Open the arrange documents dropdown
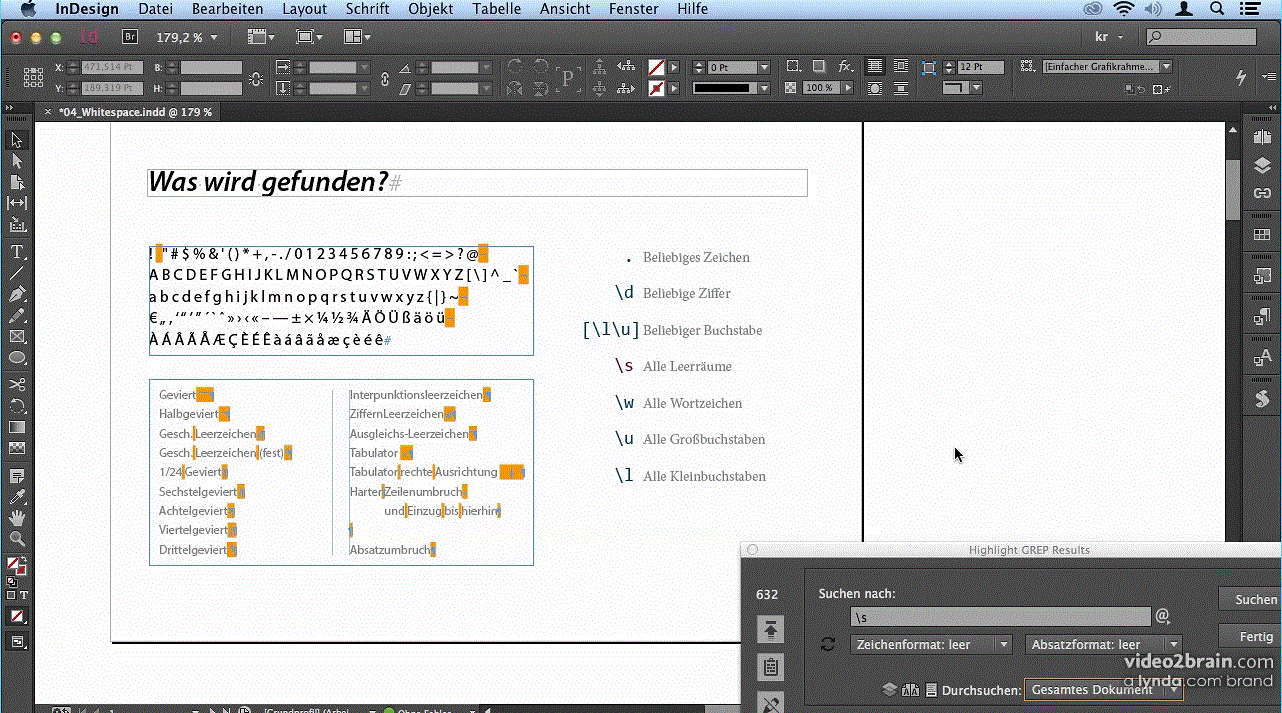The width and height of the screenshot is (1282, 713). (x=358, y=37)
